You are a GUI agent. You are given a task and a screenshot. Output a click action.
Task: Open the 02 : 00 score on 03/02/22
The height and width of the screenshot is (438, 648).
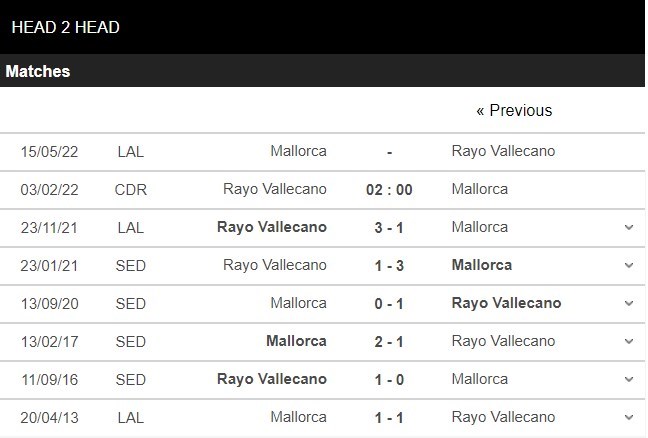coord(389,190)
